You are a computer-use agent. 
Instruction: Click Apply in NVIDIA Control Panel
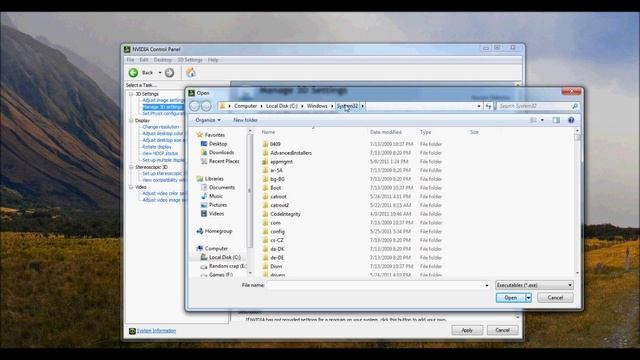[x=467, y=330]
